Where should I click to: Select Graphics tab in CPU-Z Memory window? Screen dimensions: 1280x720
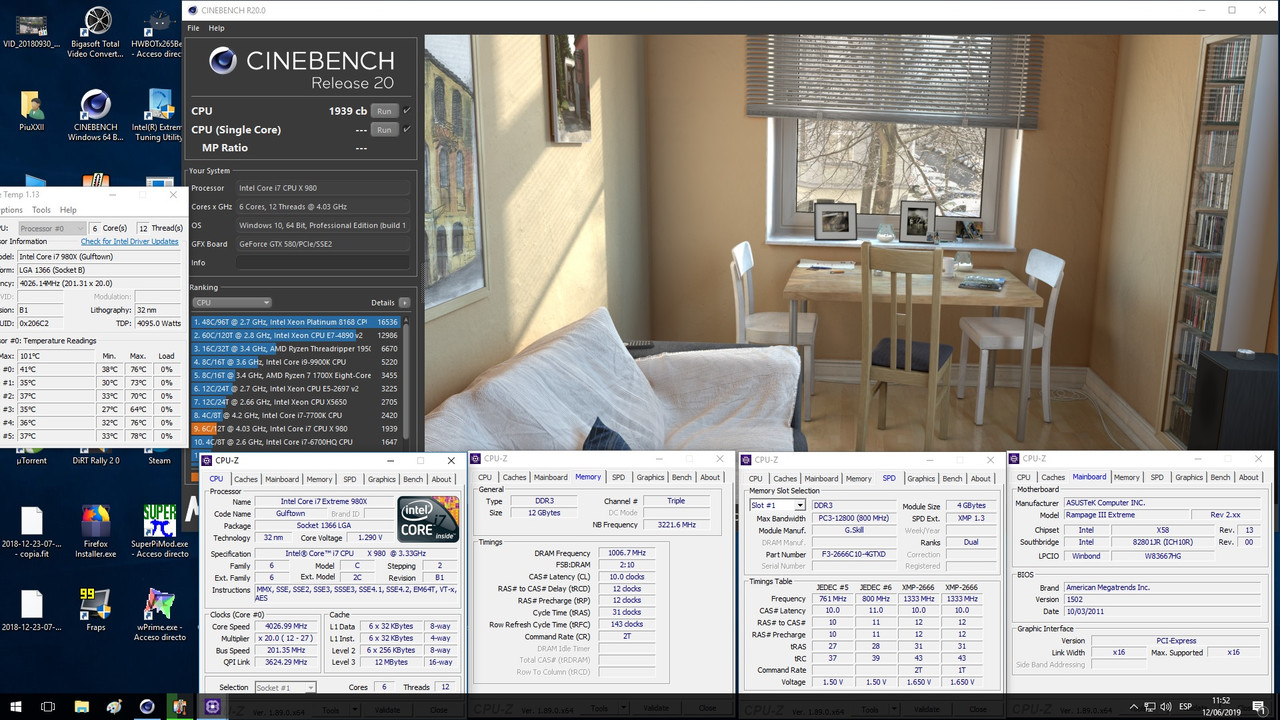pyautogui.click(x=650, y=477)
